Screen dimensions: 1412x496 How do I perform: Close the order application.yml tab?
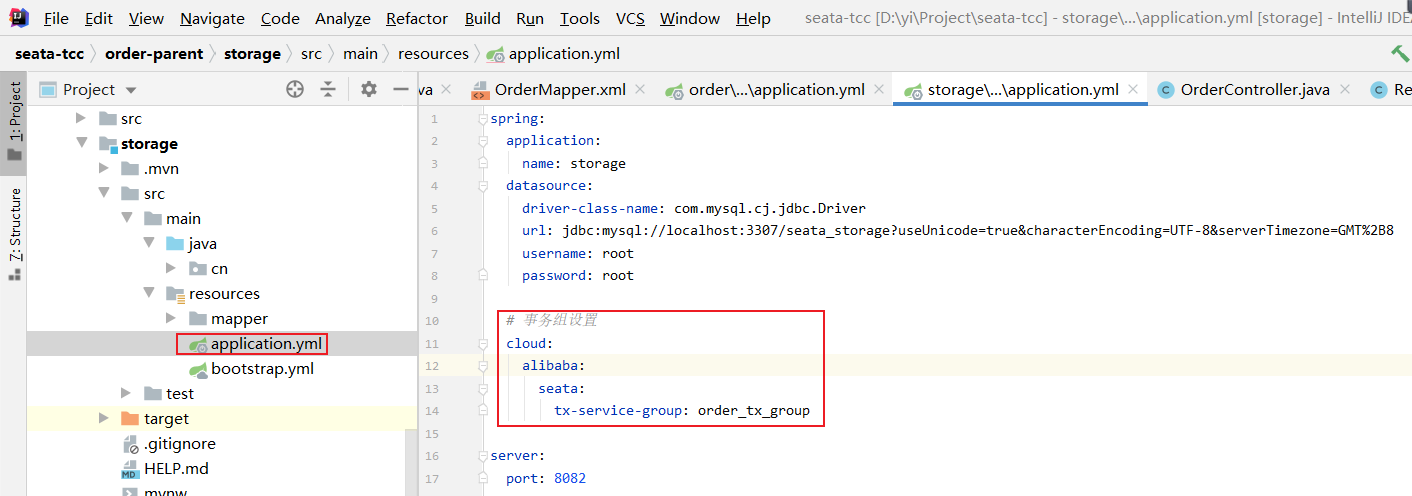coord(879,90)
